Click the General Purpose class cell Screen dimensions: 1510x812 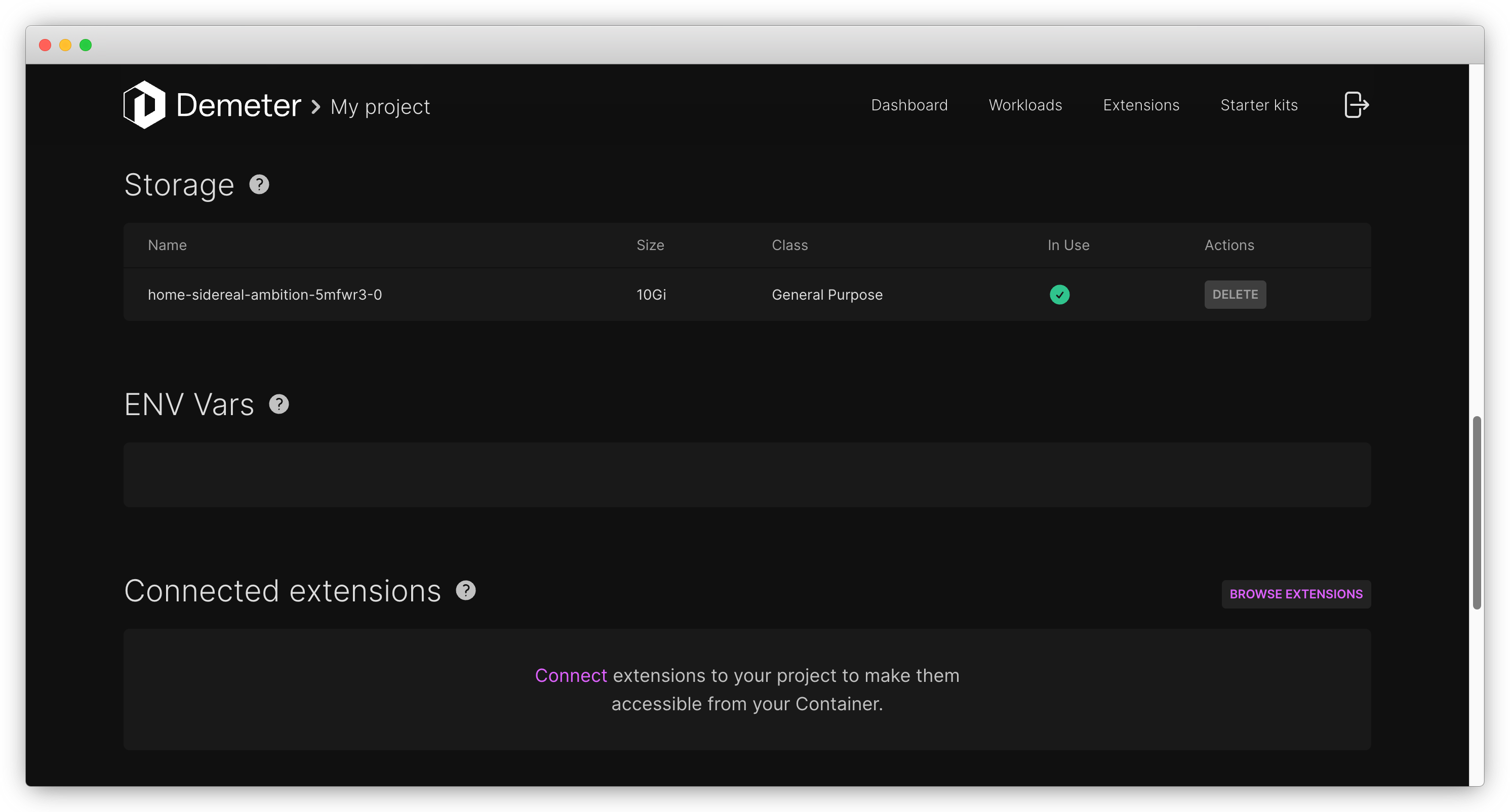point(827,295)
